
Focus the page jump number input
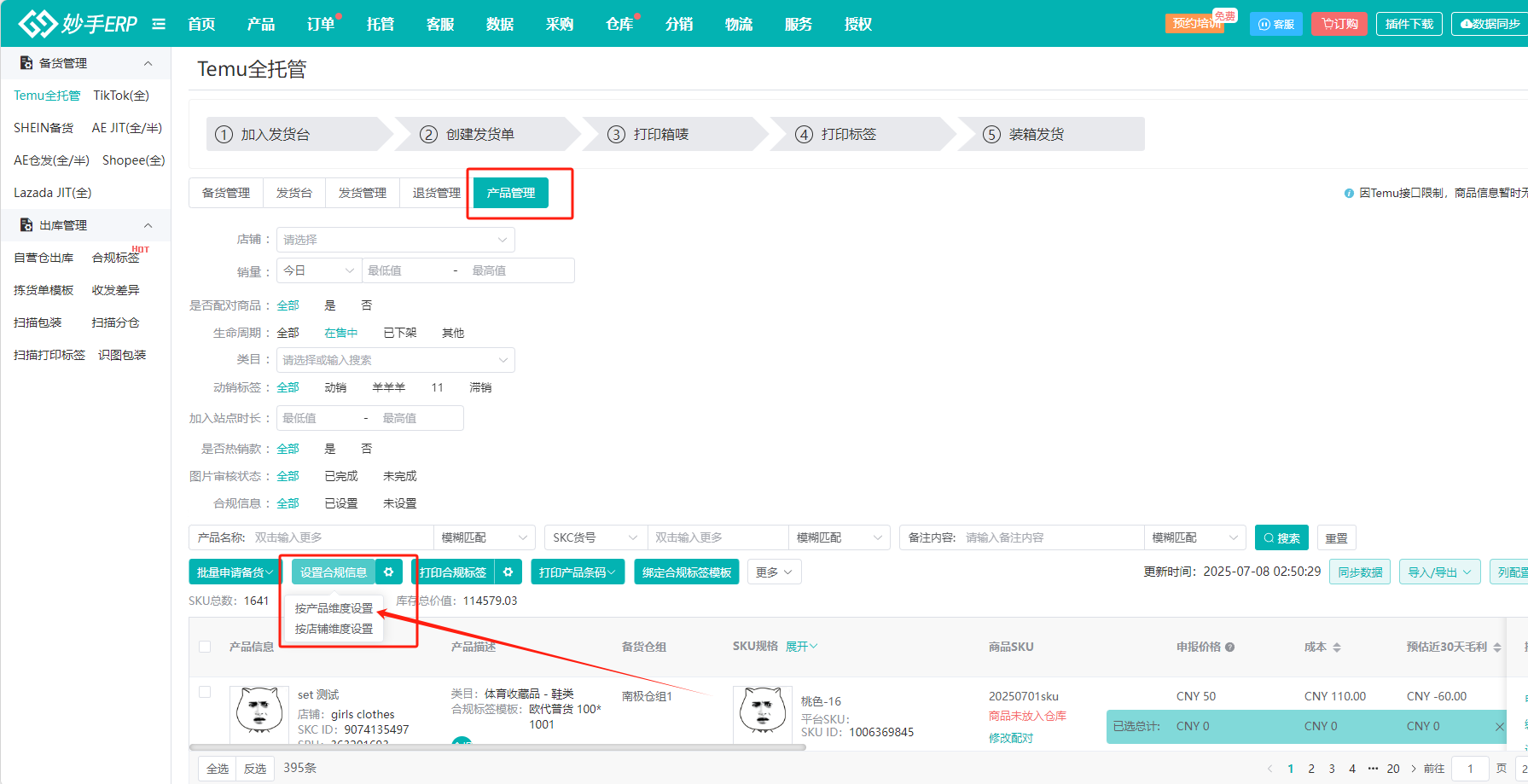click(1470, 769)
